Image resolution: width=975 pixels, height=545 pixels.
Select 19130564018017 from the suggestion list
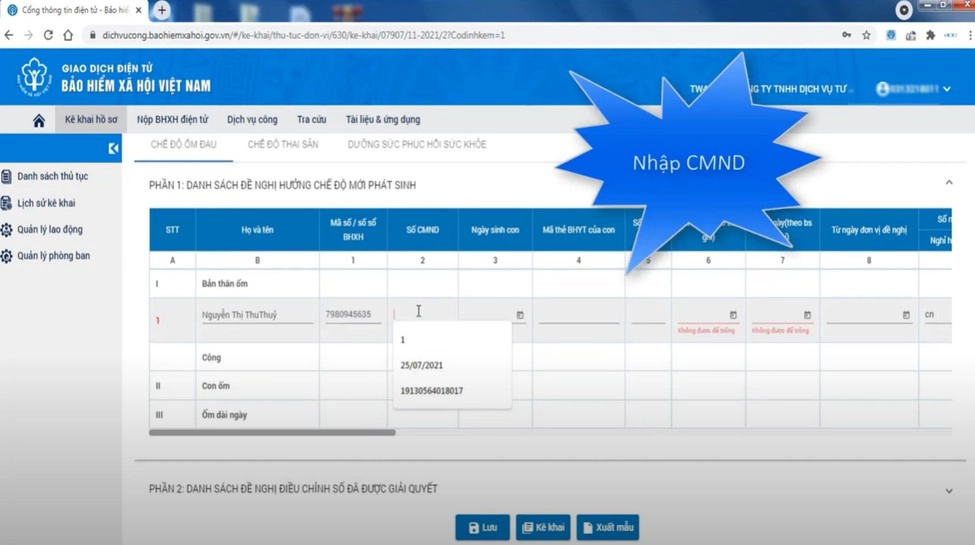pyautogui.click(x=431, y=391)
